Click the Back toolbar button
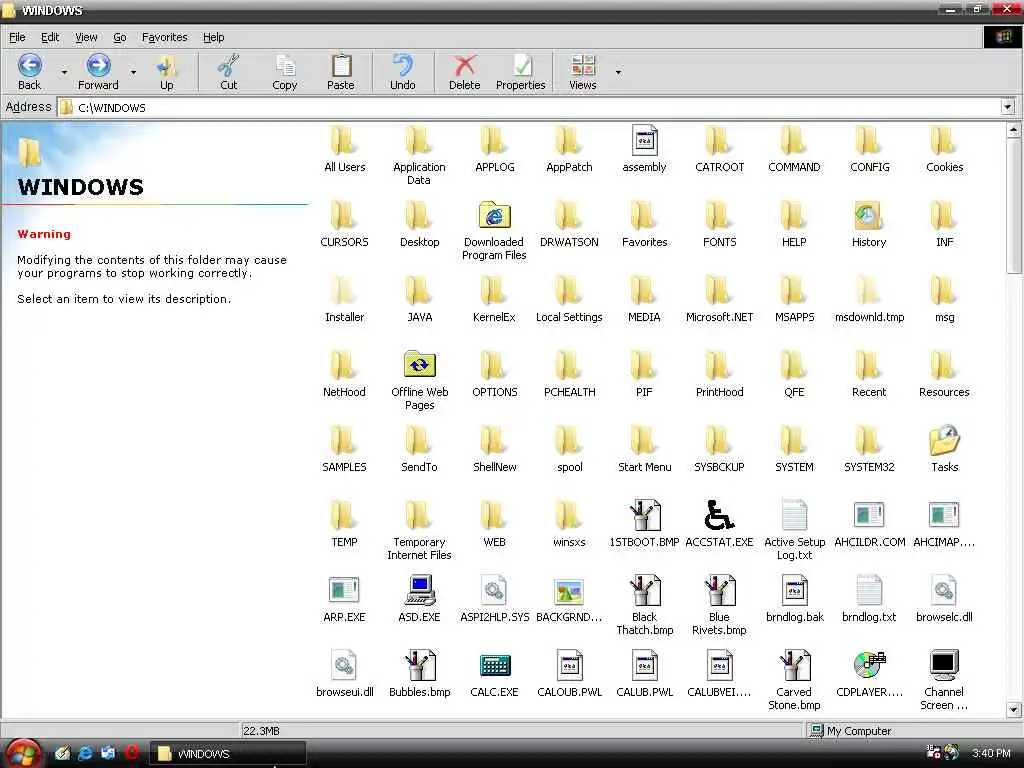The width and height of the screenshot is (1024, 768). click(29, 72)
